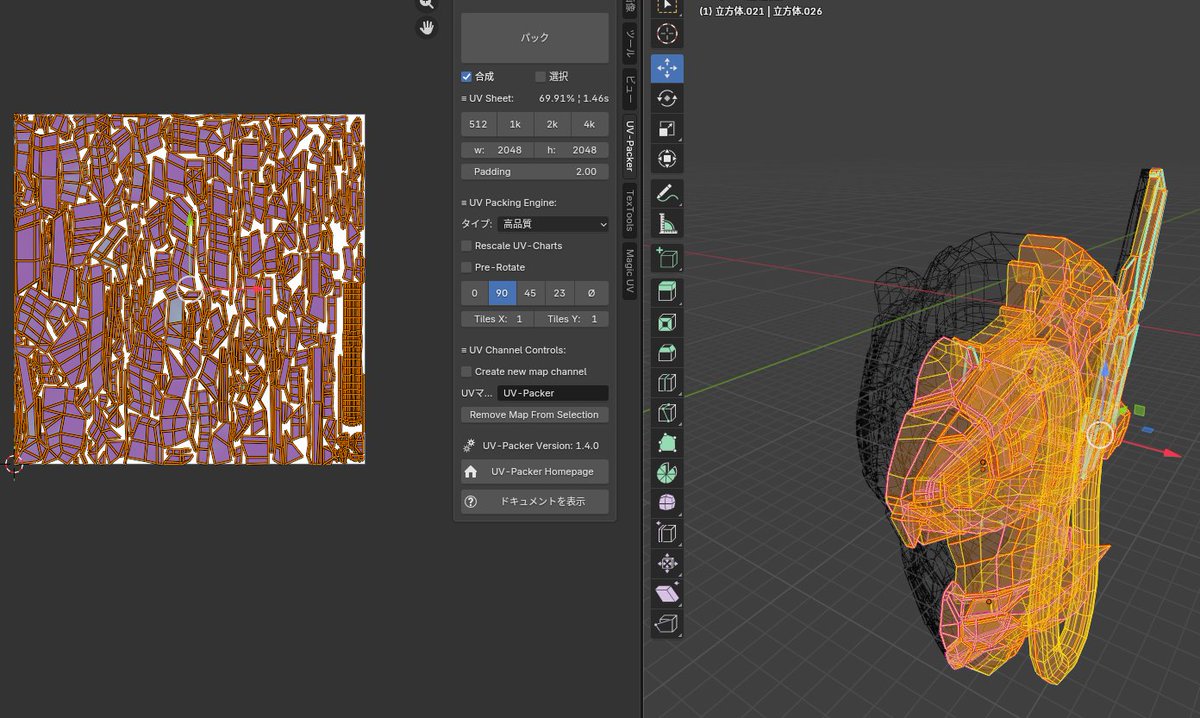The height and width of the screenshot is (718, 1200).
Task: Click the Padding value slider
Action: click(x=534, y=172)
